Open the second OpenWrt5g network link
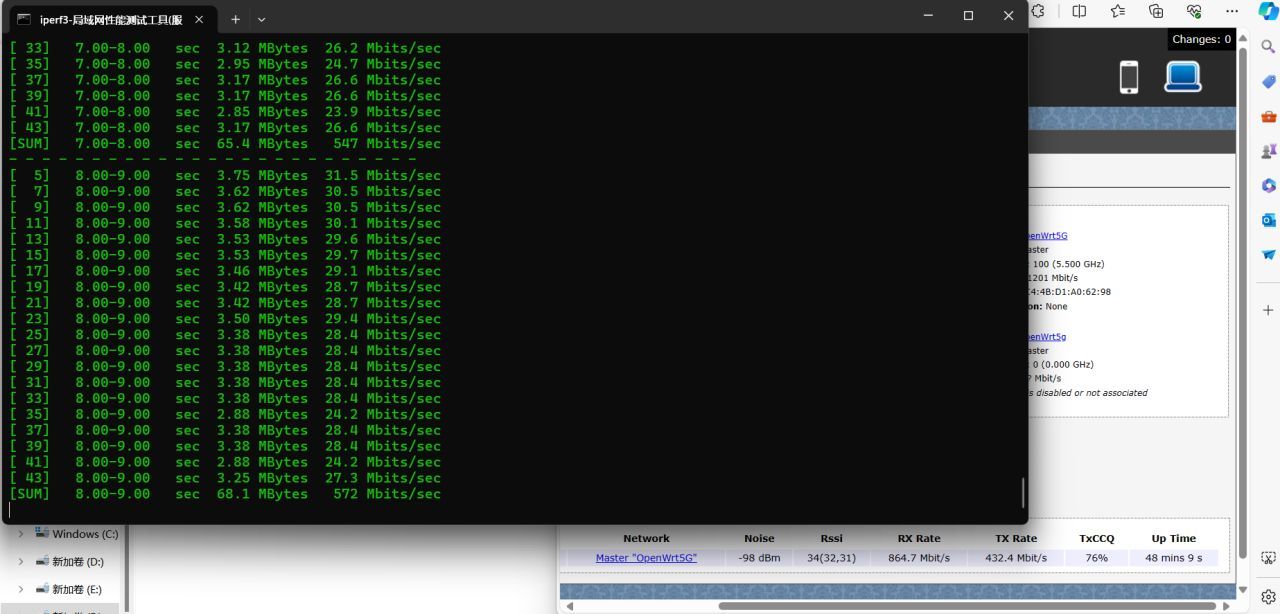This screenshot has height=614, width=1280. (x=1046, y=337)
